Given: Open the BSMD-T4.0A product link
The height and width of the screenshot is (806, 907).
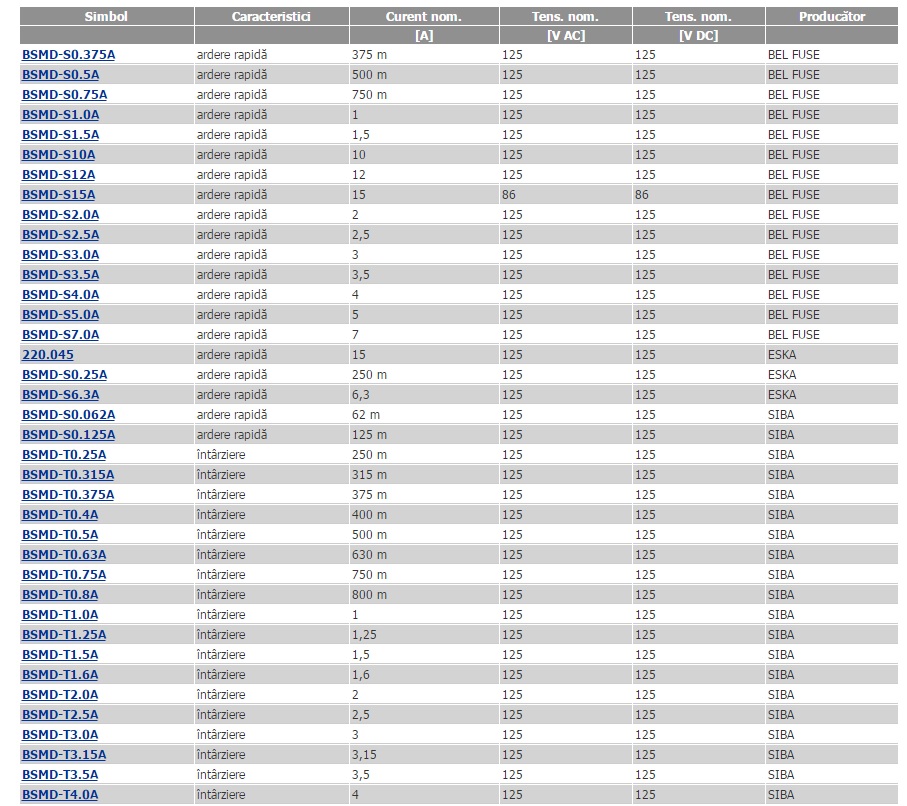Looking at the screenshot, I should coord(60,794).
